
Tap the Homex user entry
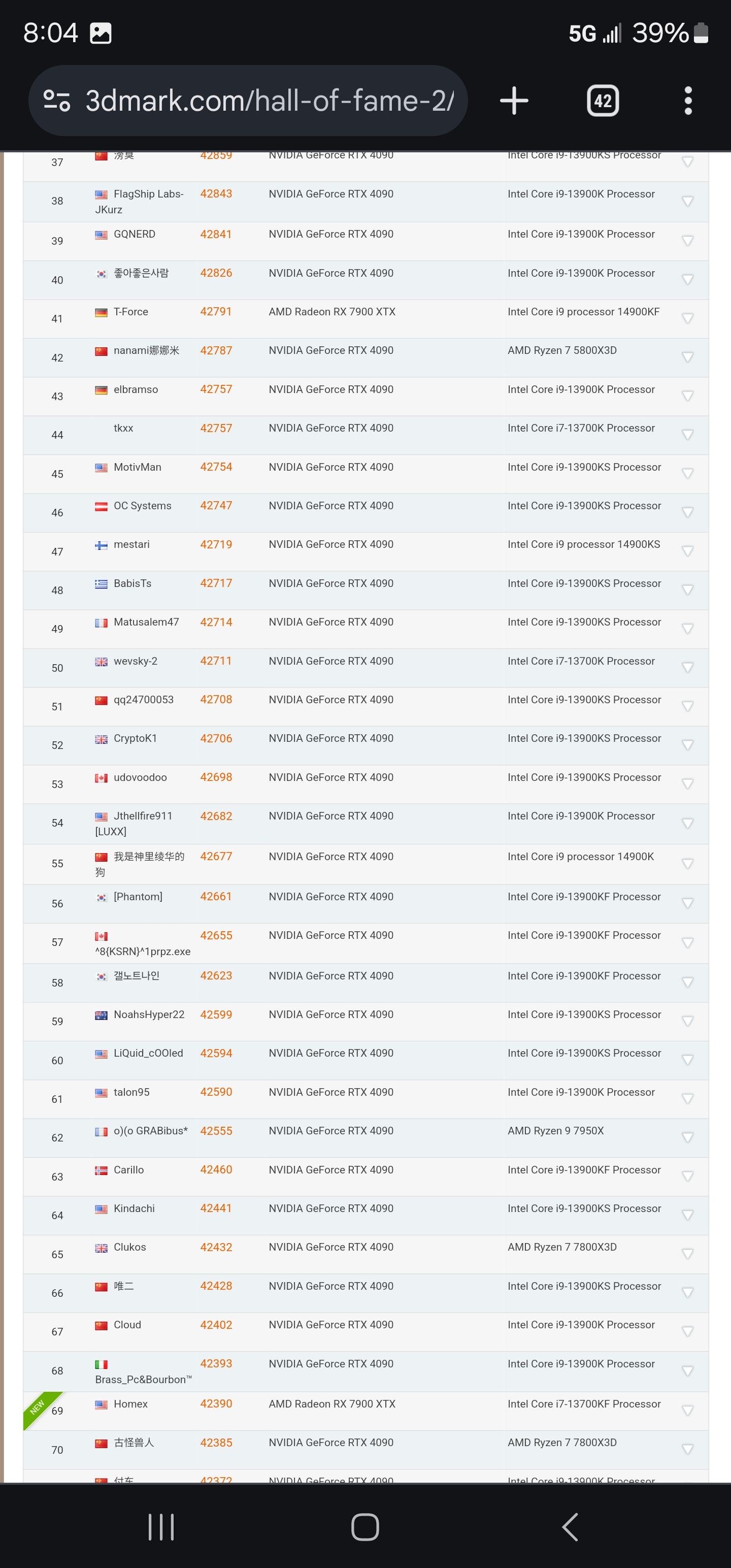click(x=131, y=1403)
